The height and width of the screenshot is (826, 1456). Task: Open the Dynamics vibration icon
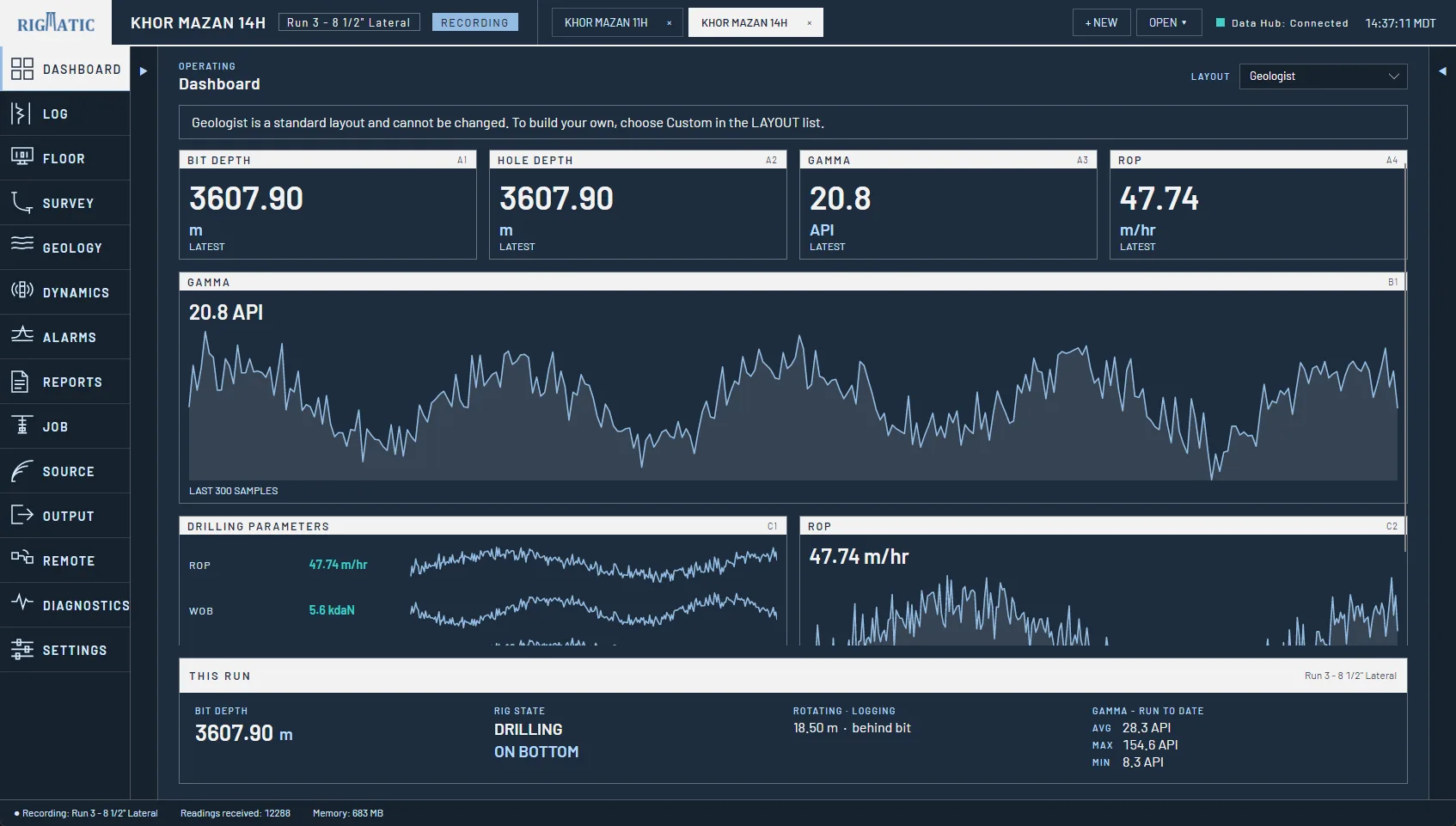click(x=22, y=290)
